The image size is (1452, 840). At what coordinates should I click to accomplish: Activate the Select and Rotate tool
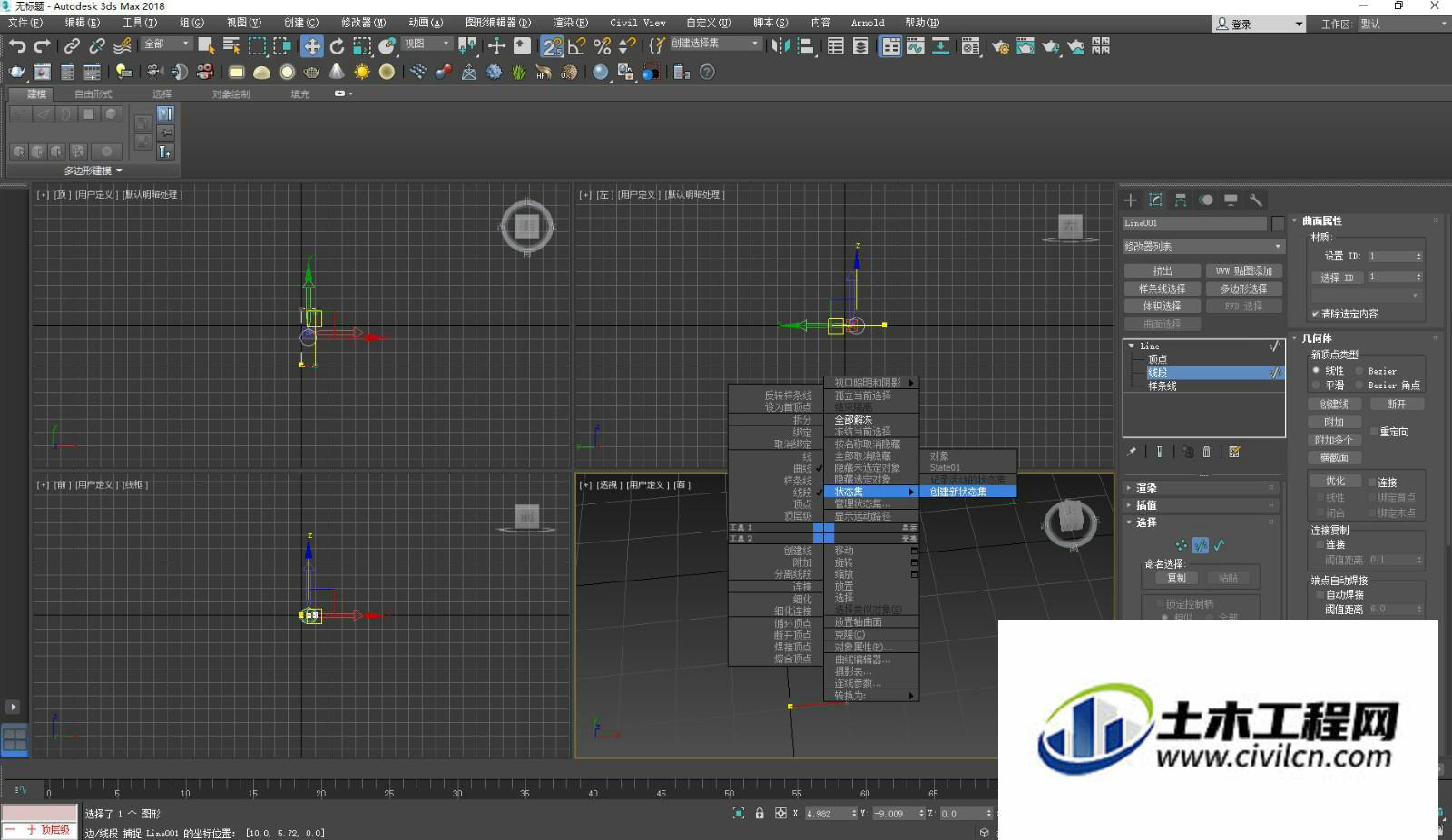pos(337,46)
